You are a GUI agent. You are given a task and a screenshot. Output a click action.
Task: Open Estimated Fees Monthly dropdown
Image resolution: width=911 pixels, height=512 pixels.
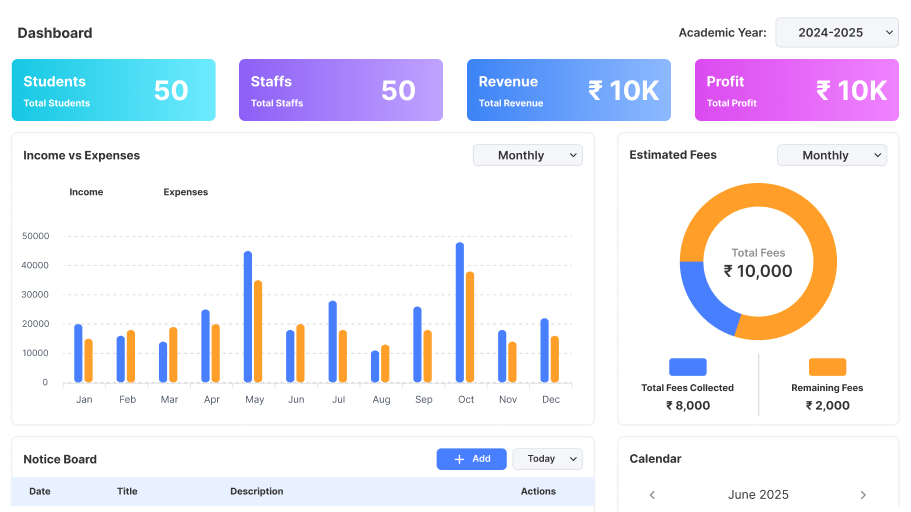(x=831, y=155)
